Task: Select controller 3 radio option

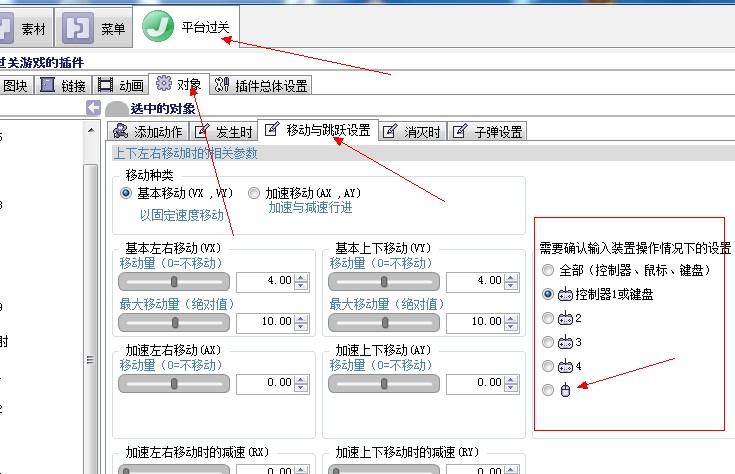Action: pyautogui.click(x=548, y=342)
